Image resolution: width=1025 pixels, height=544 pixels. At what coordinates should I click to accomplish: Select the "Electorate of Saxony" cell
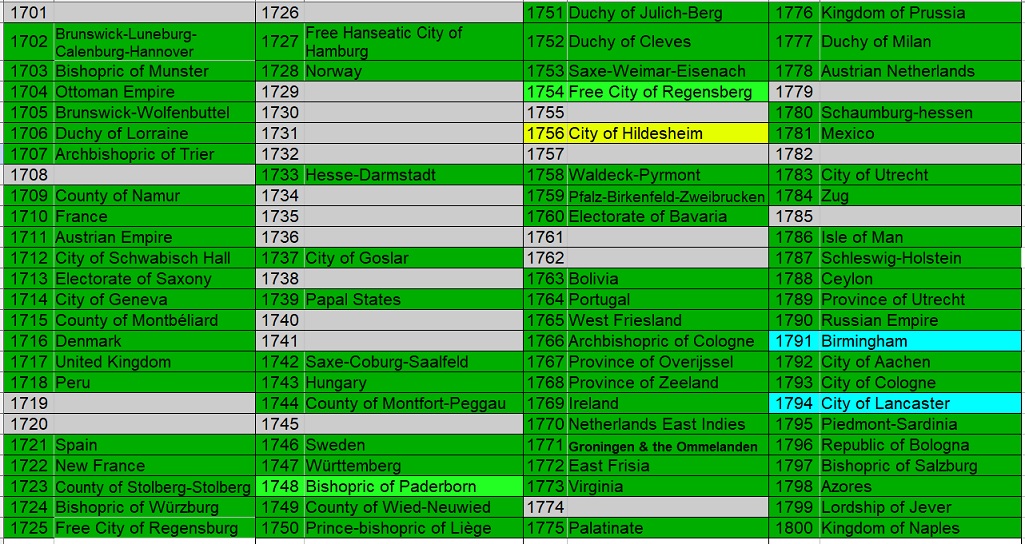click(x=154, y=279)
